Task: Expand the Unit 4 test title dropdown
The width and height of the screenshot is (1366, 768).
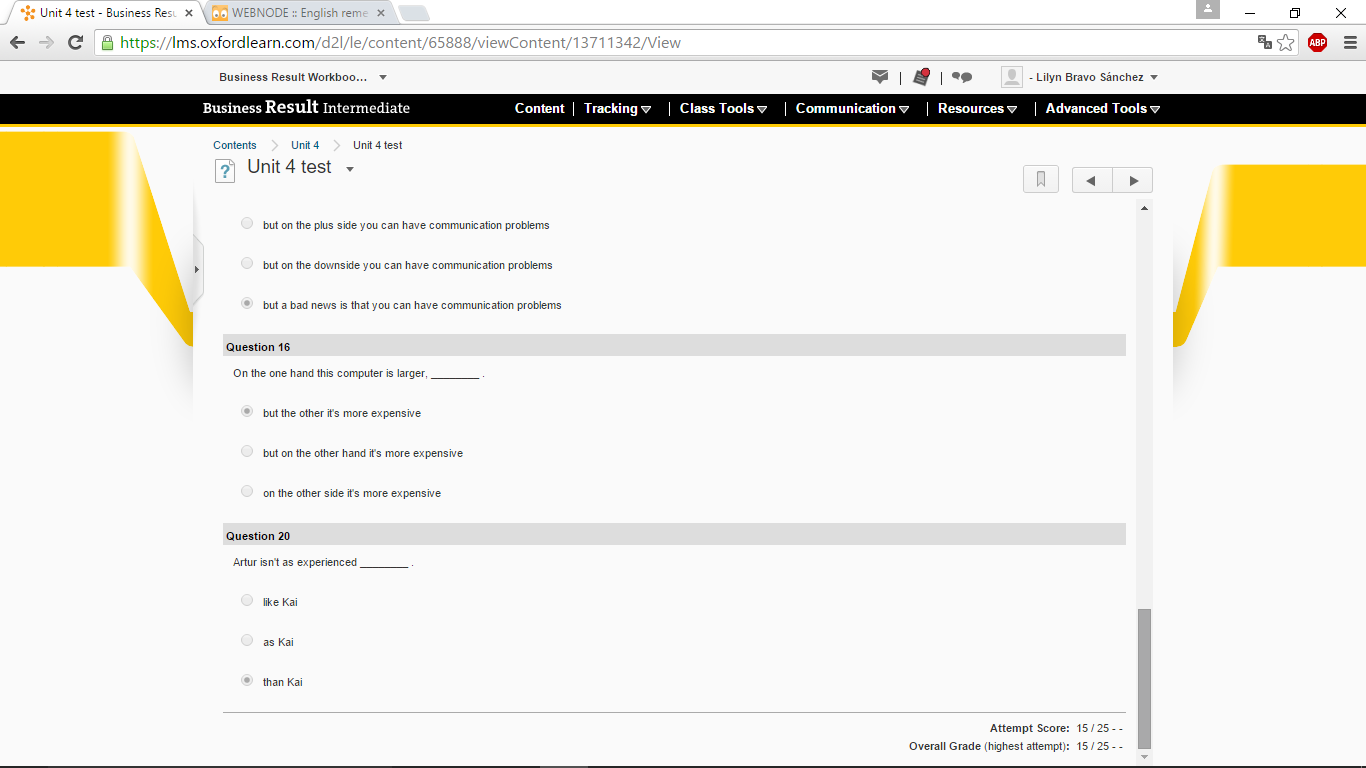Action: click(x=350, y=169)
